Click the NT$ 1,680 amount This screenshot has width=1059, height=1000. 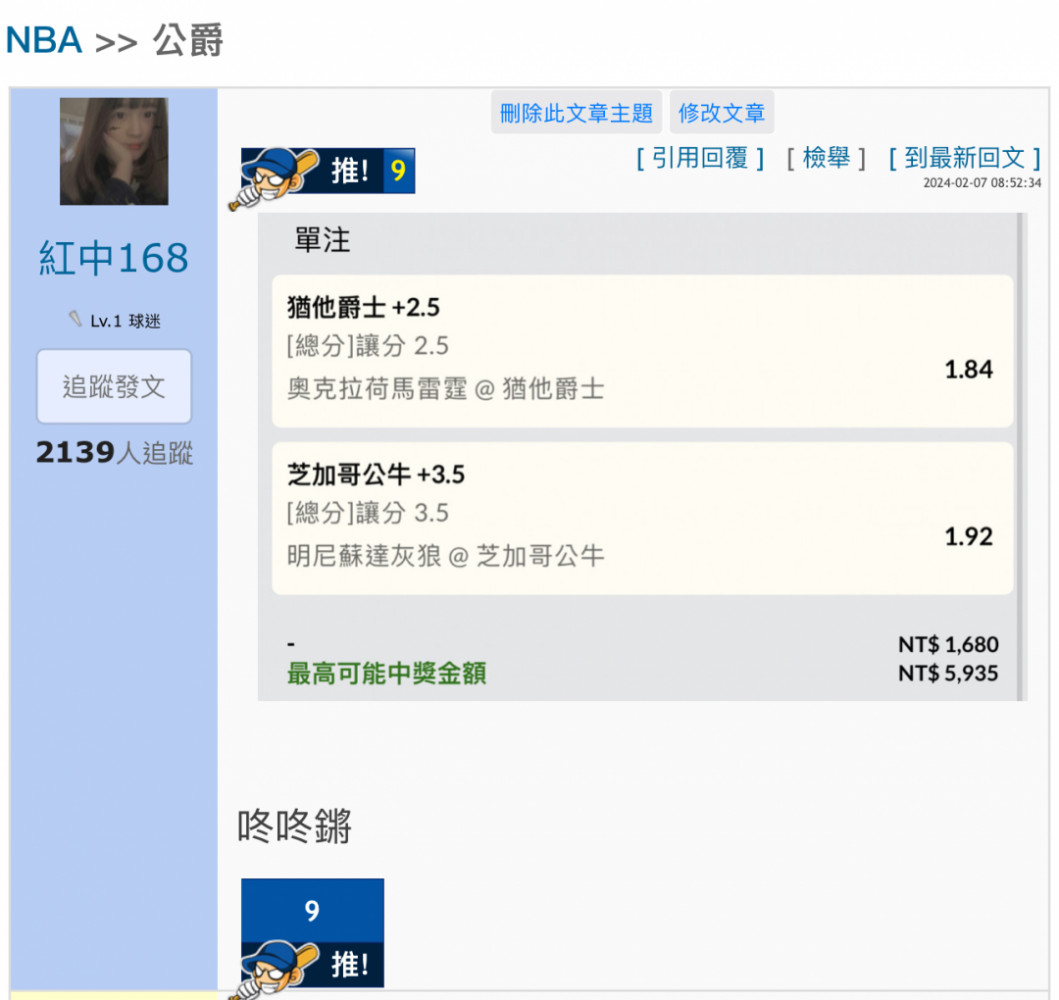[948, 645]
